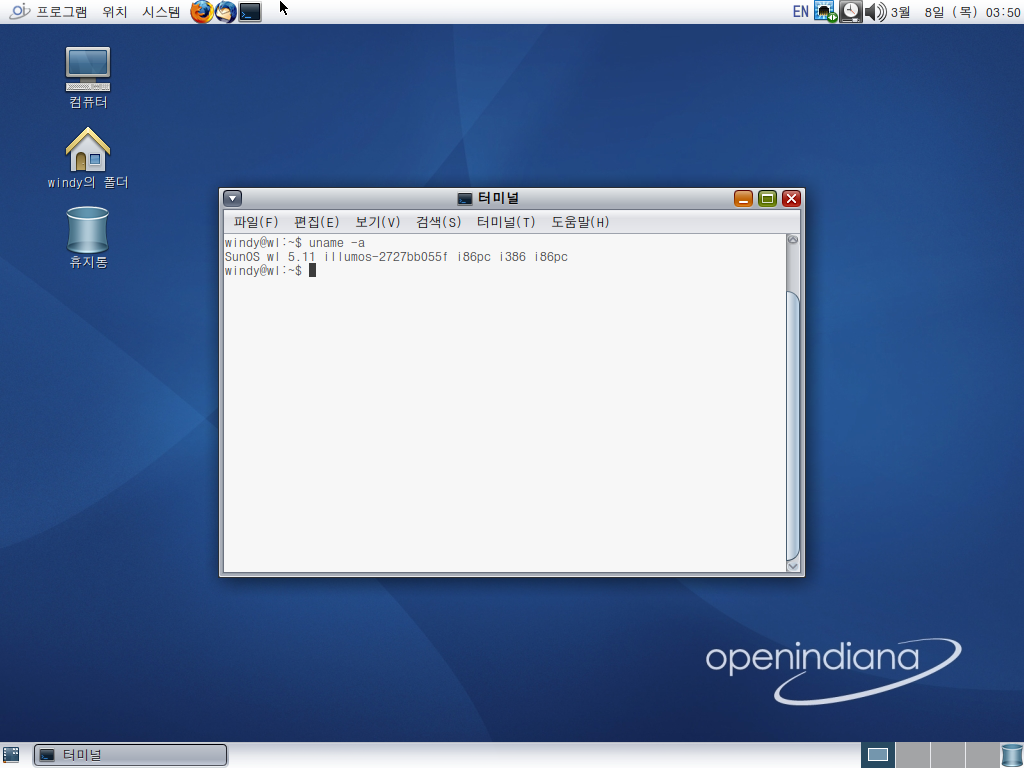Select the first active workspace in switcher
Image resolution: width=1024 pixels, height=768 pixels.
pyautogui.click(x=878, y=755)
